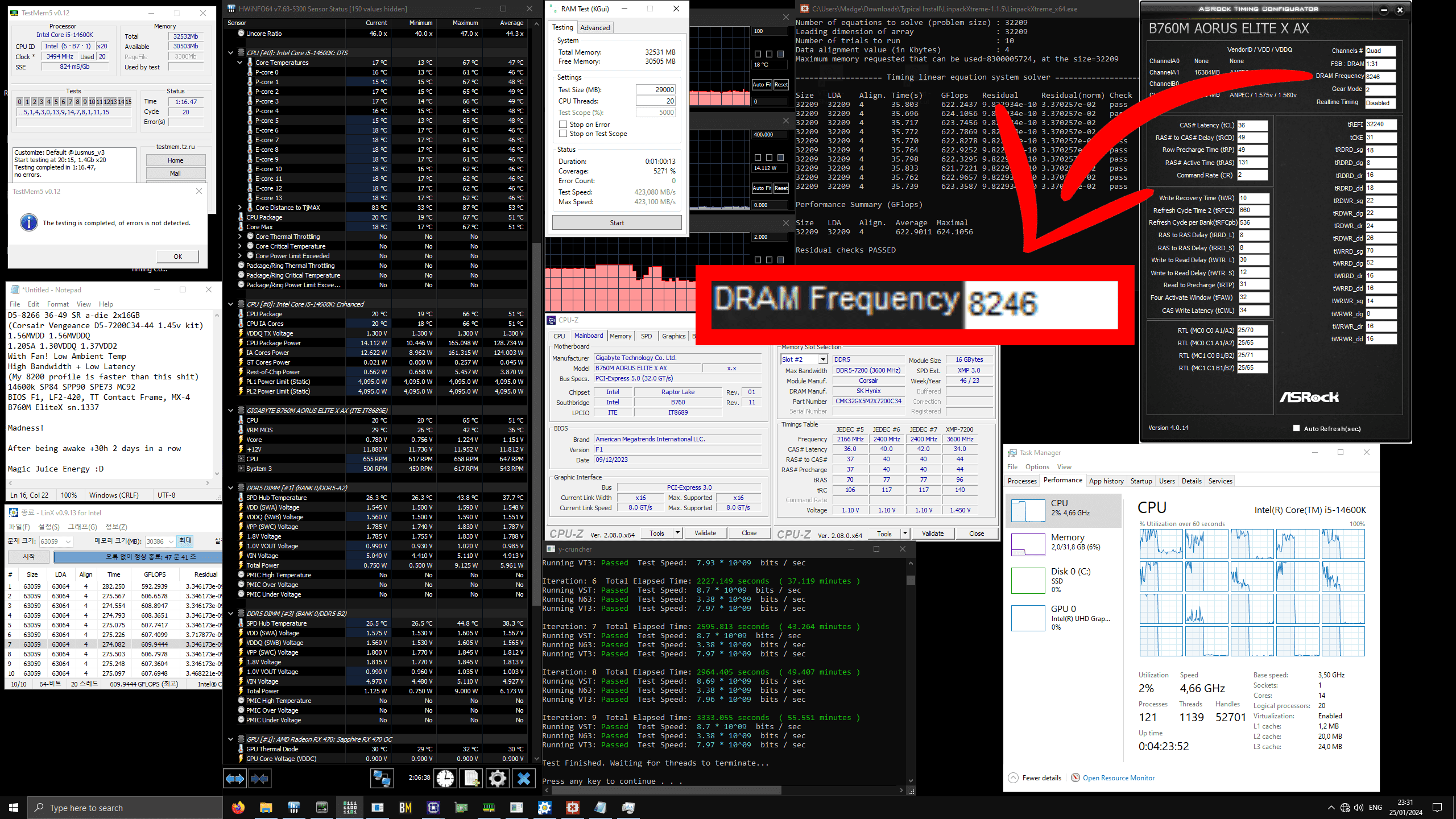
Task: Select CPU thumbnail in Task Manager sidebar
Action: point(1028,510)
